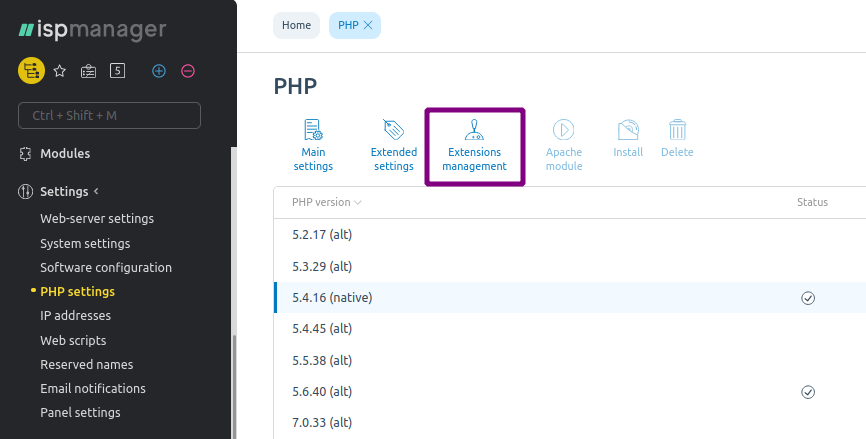Click the Settings sliders icon
The height and width of the screenshot is (439, 866).
[x=25, y=192]
